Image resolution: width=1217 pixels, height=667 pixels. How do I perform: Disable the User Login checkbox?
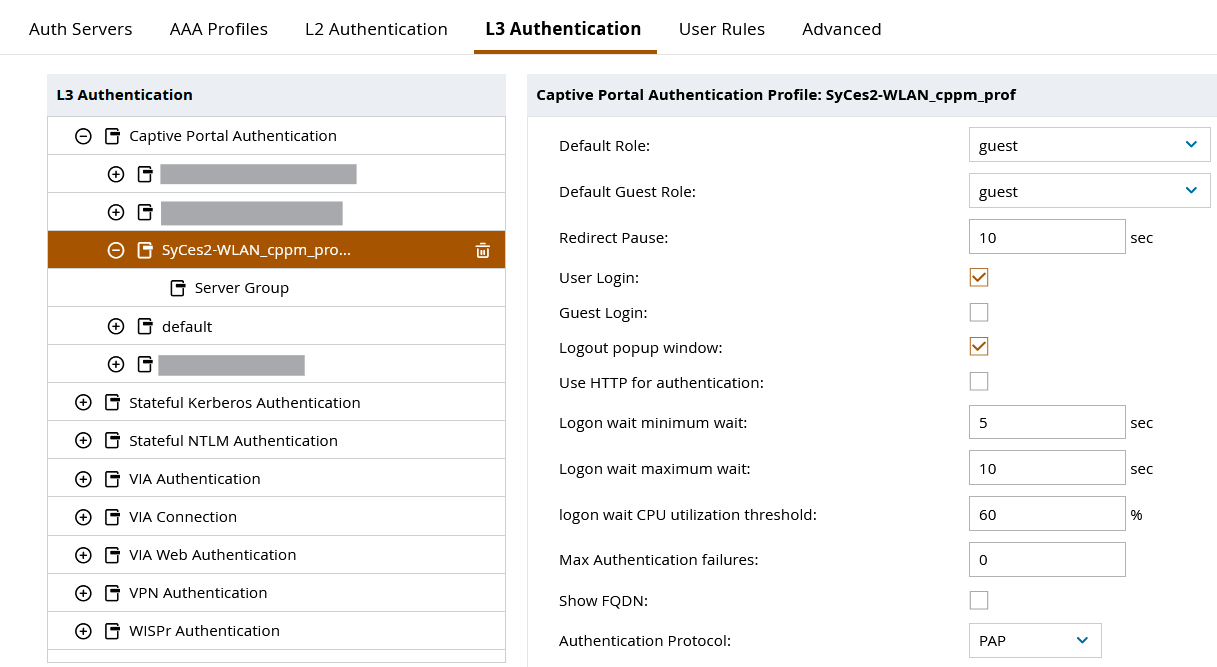click(x=979, y=277)
